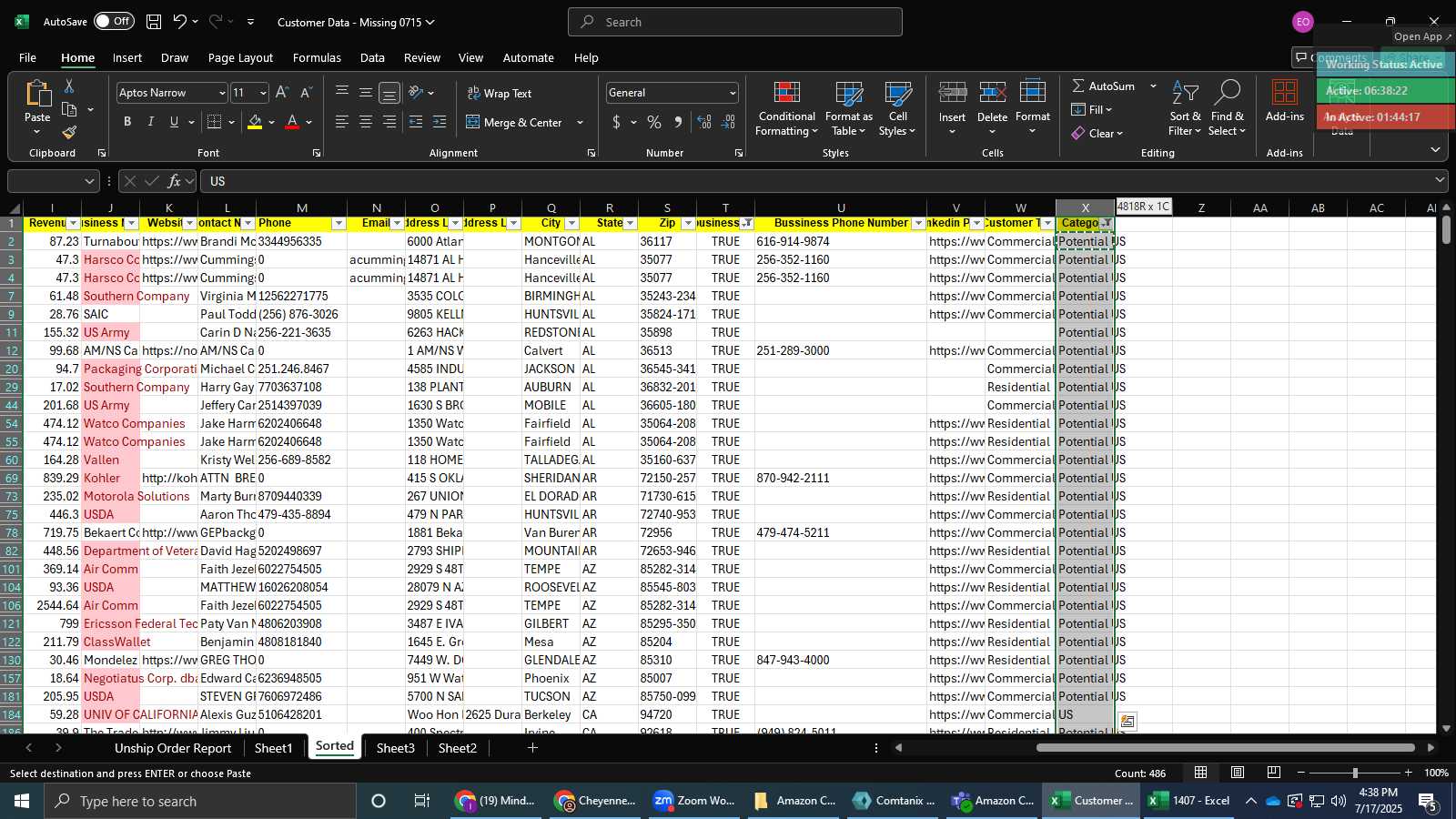Open Bussiness Phone Number filter dropdown
Viewport: 1456px width, 819px height.
918,223
